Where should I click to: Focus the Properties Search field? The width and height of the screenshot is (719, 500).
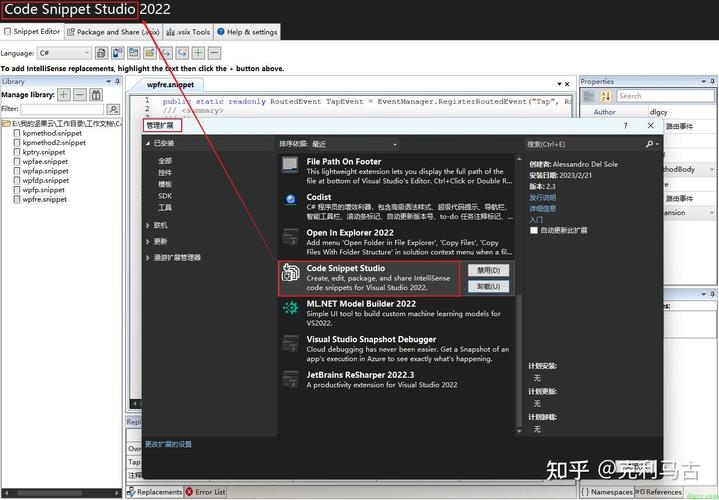pyautogui.click(x=665, y=96)
